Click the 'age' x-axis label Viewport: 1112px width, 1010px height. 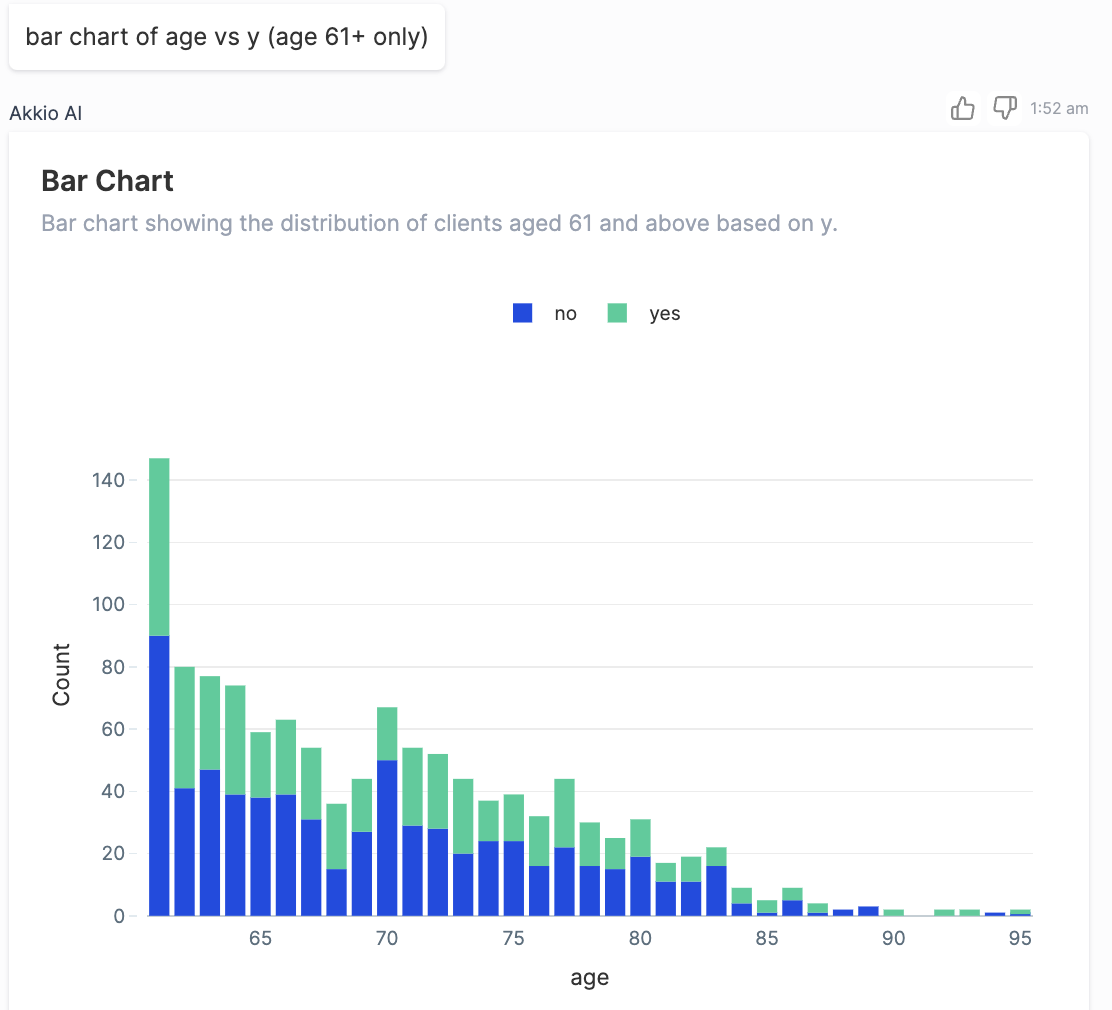(589, 977)
